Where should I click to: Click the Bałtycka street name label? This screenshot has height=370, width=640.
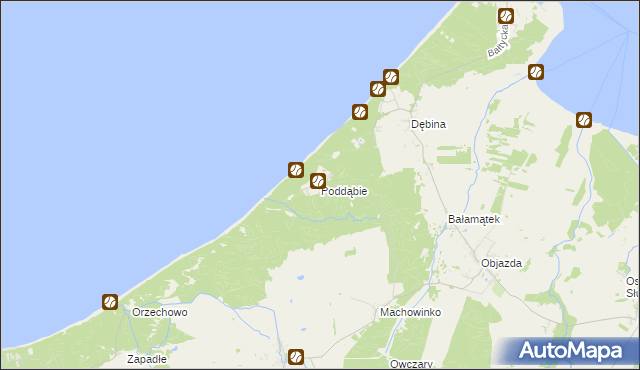pyautogui.click(x=498, y=41)
